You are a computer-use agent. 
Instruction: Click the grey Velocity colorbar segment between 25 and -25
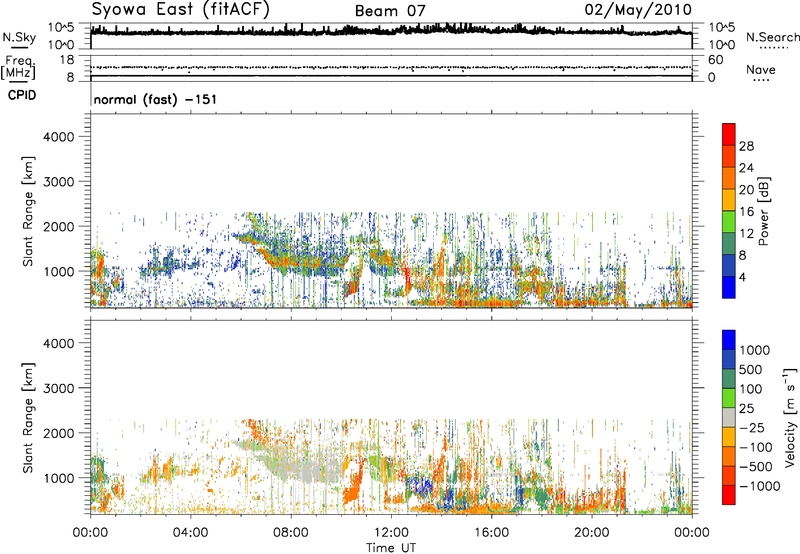[729, 417]
